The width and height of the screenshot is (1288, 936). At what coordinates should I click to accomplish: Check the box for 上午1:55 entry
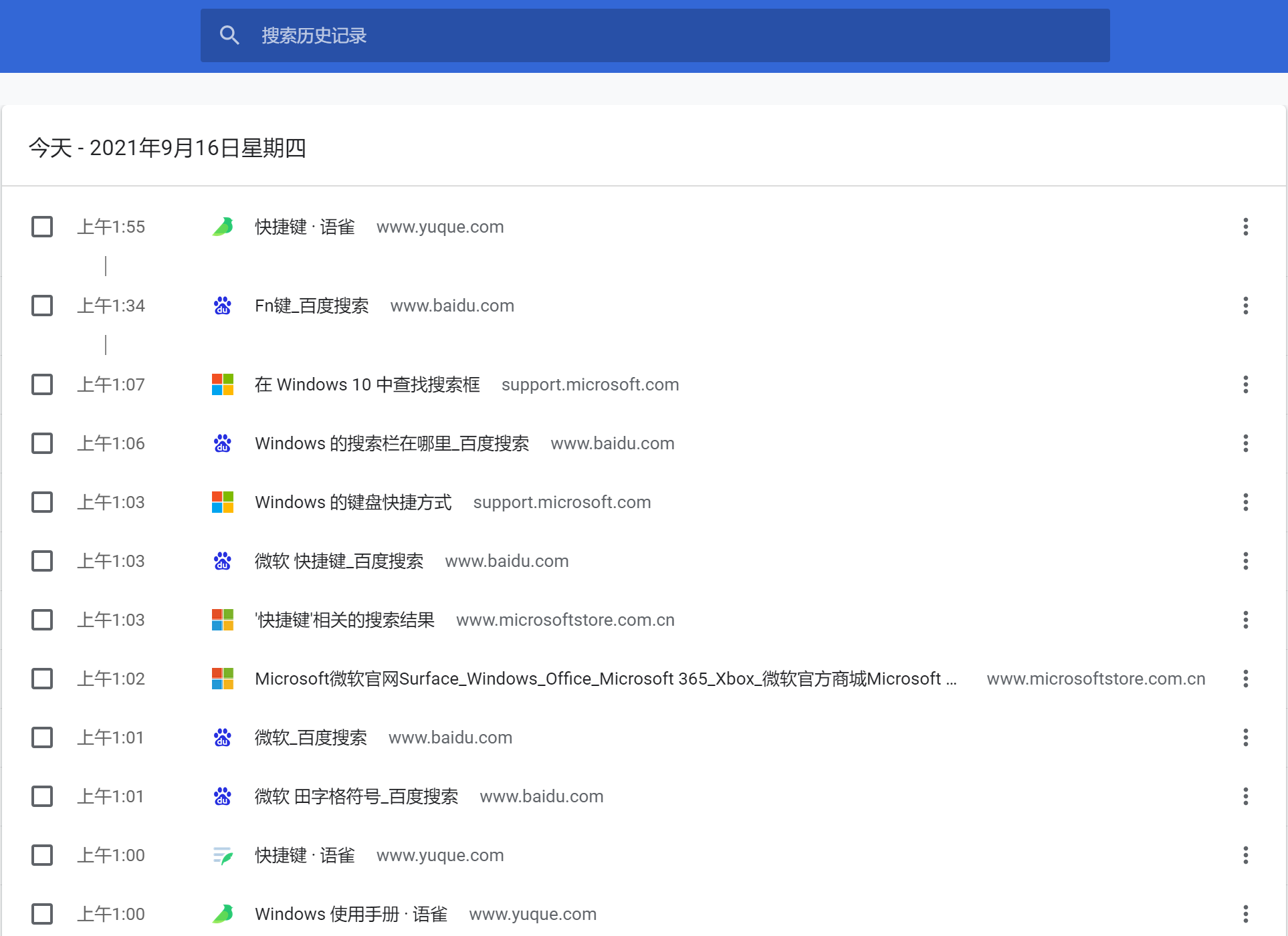[42, 227]
